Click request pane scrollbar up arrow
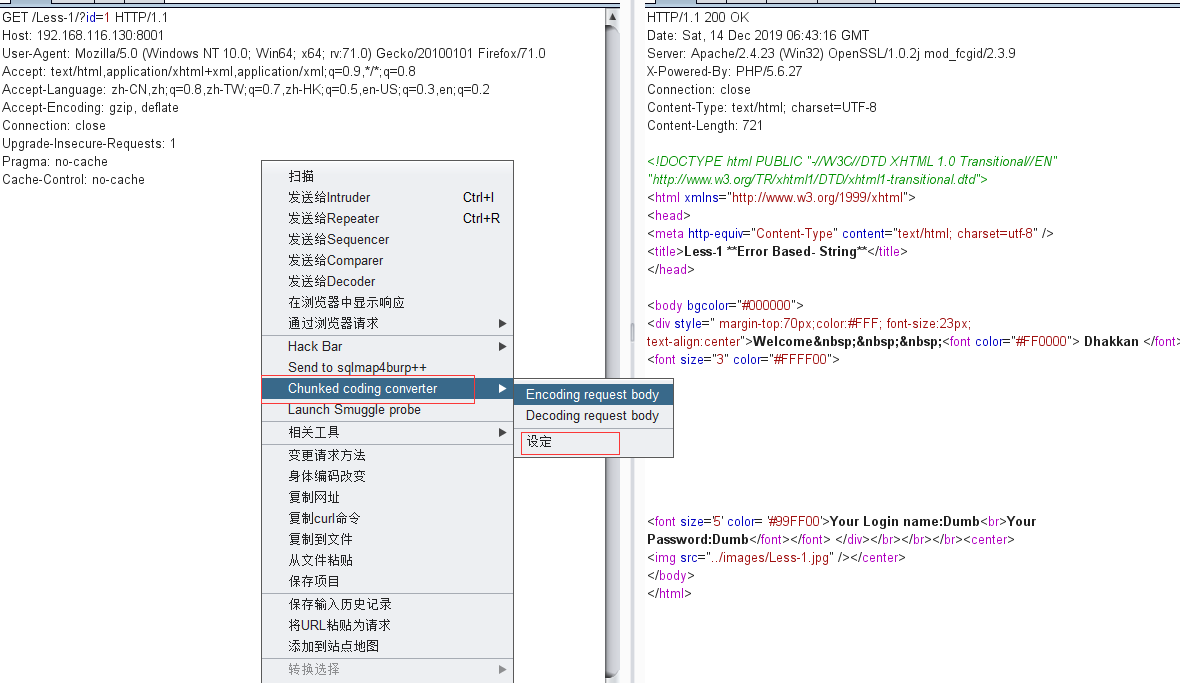 [613, 17]
